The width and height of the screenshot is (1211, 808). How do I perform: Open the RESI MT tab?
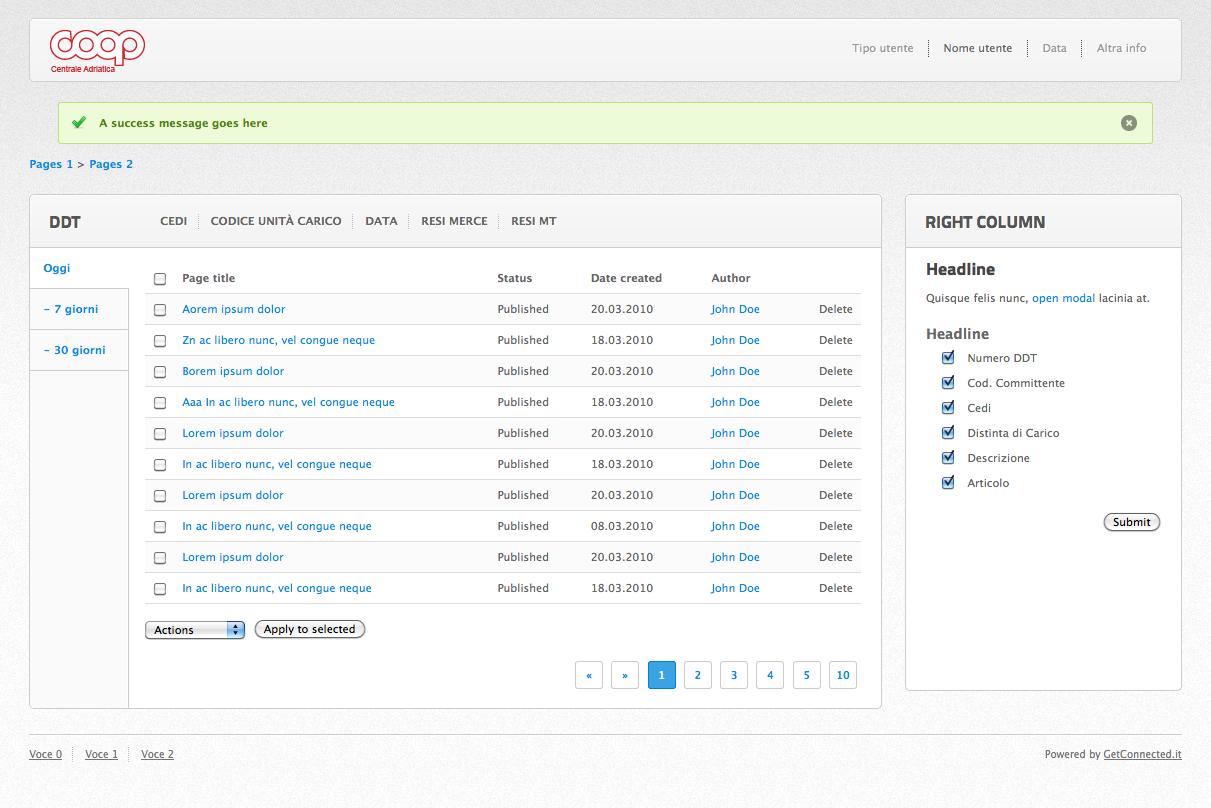pyautogui.click(x=534, y=221)
